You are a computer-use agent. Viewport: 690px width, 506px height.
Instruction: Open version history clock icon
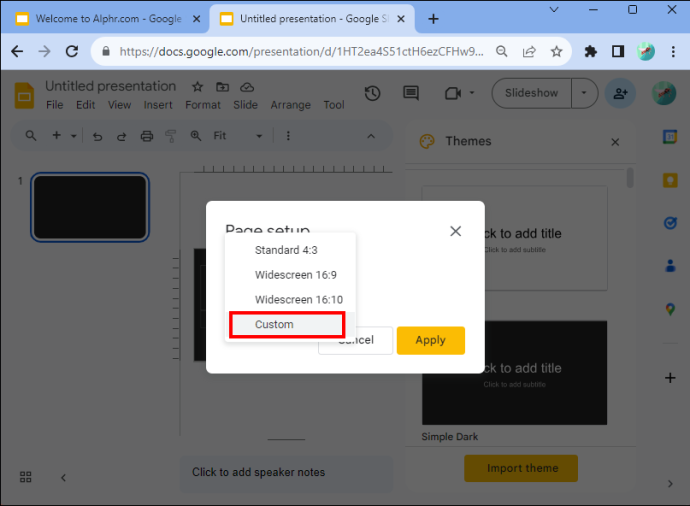coord(372,93)
